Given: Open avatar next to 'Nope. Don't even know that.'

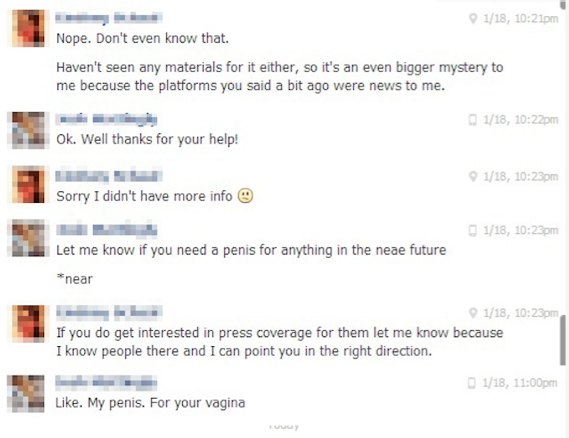Looking at the screenshot, I should (28, 28).
